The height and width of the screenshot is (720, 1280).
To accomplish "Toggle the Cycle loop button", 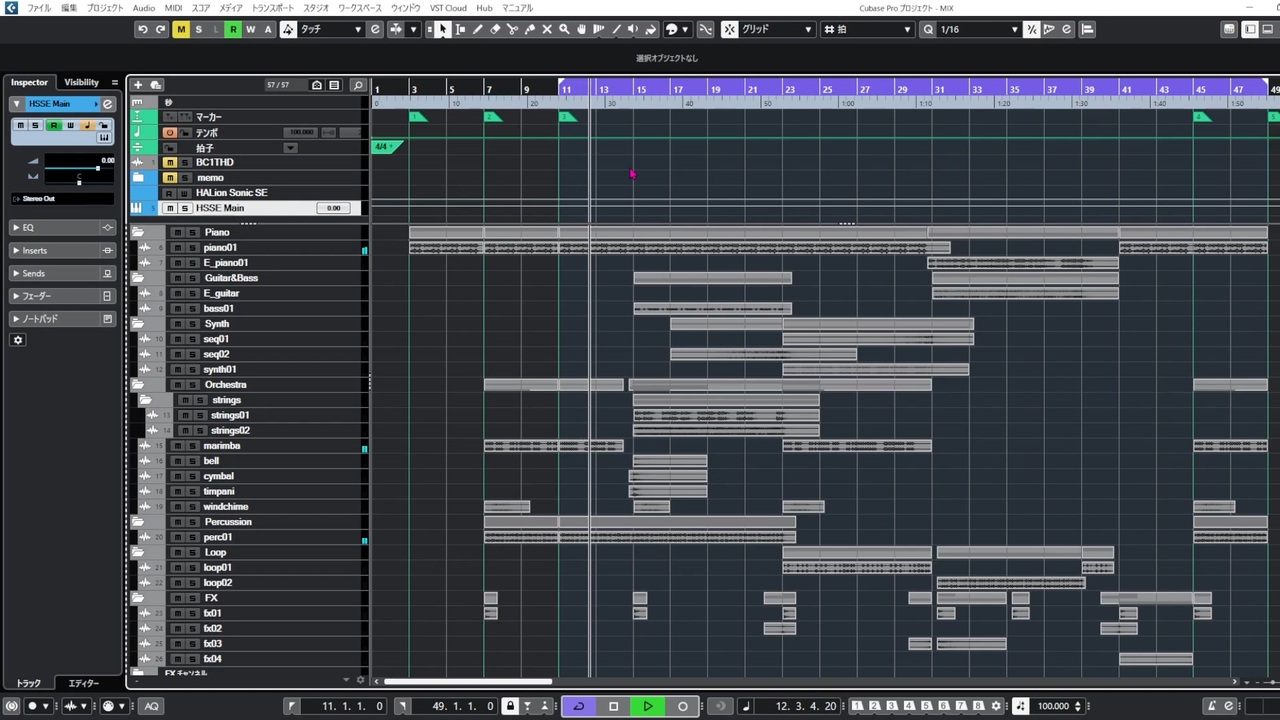I will [x=578, y=706].
